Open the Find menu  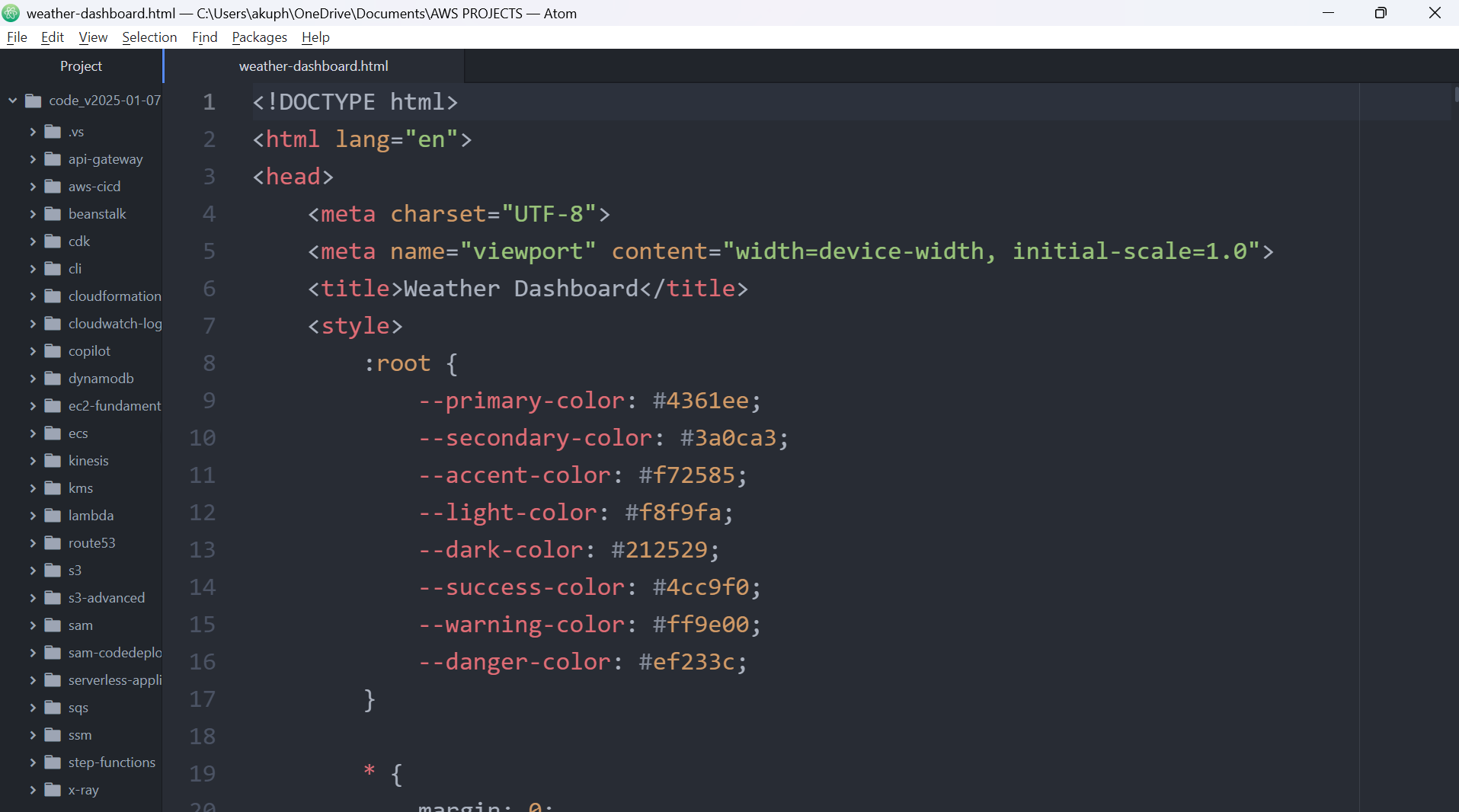pyautogui.click(x=204, y=37)
